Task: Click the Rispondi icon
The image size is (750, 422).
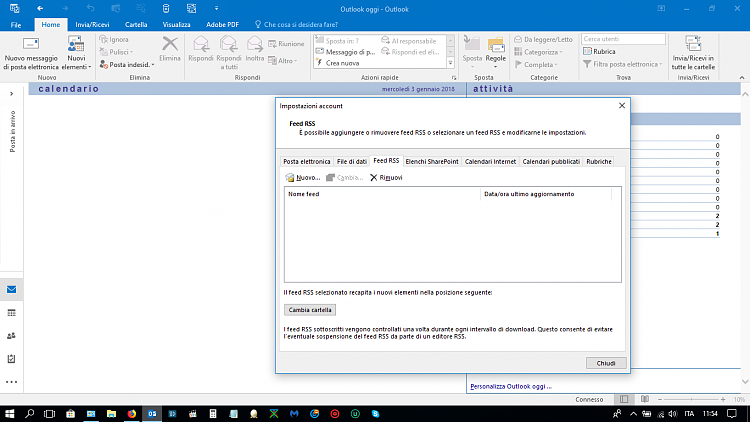Action: [x=201, y=44]
